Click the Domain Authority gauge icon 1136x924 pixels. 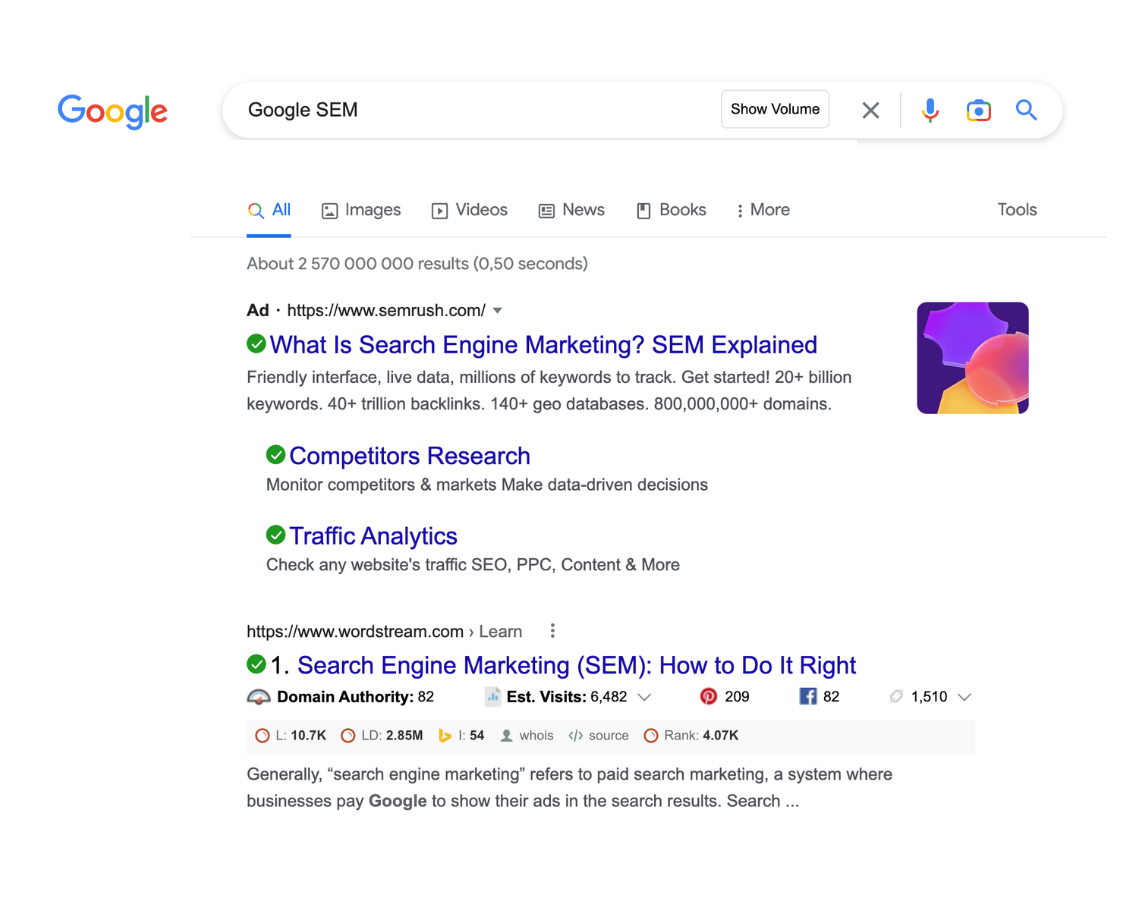[x=259, y=697]
